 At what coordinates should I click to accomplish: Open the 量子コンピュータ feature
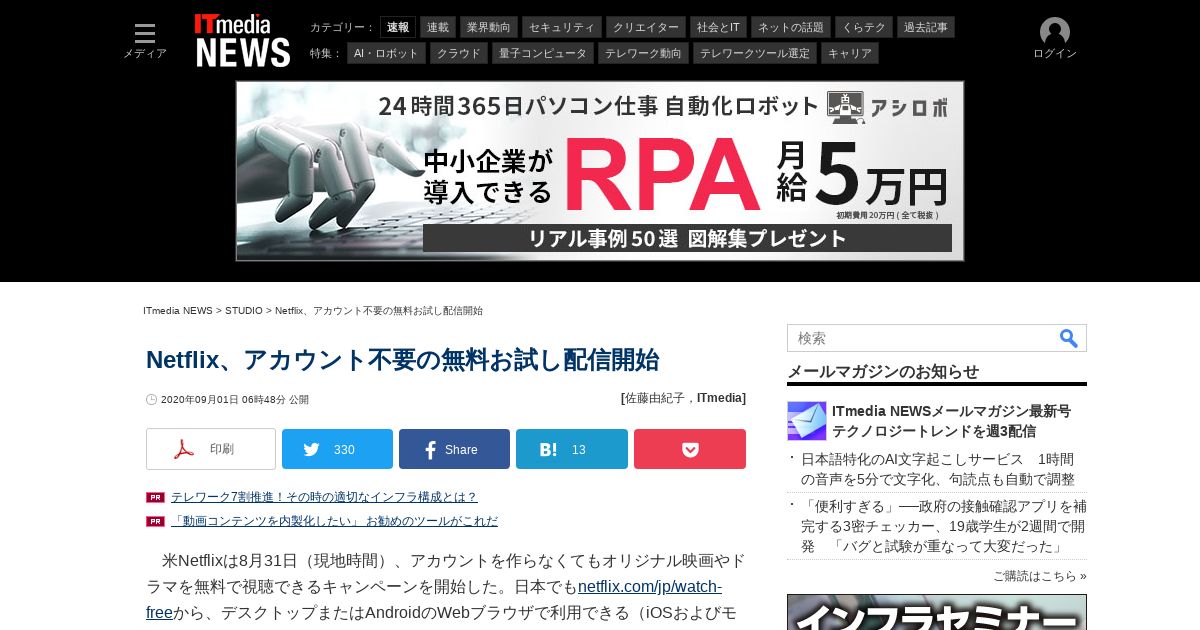(x=543, y=53)
